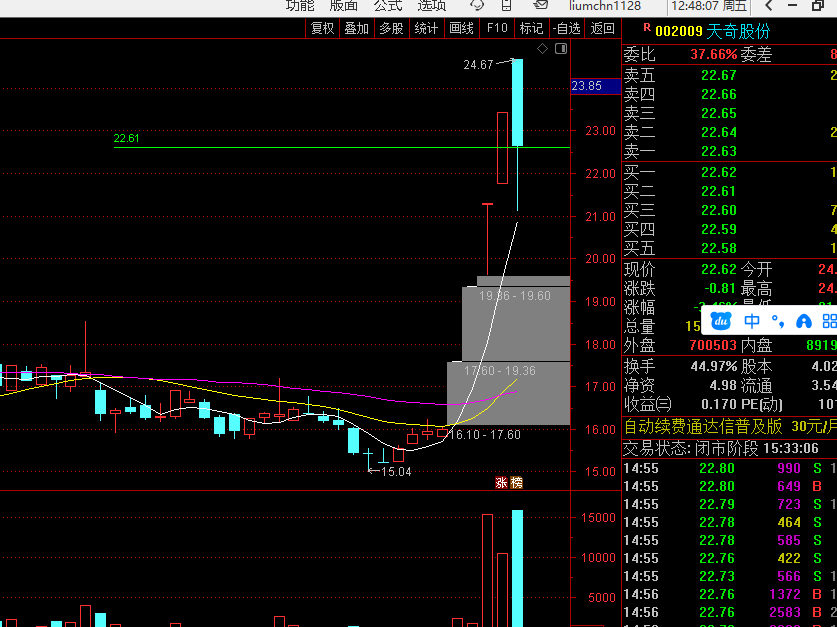Click 涨跌 value -0.81
Viewport: 837px width, 627px height.
[720, 288]
